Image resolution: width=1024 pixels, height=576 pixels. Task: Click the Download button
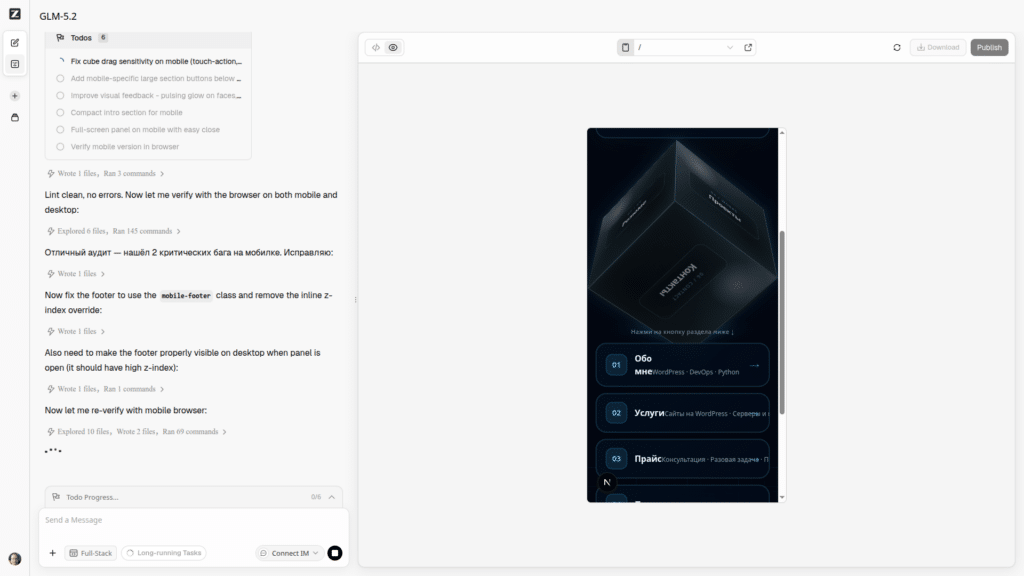point(938,48)
